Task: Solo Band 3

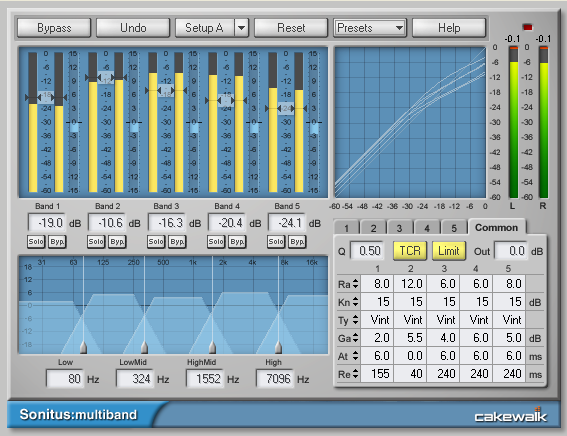Action: tap(156, 241)
